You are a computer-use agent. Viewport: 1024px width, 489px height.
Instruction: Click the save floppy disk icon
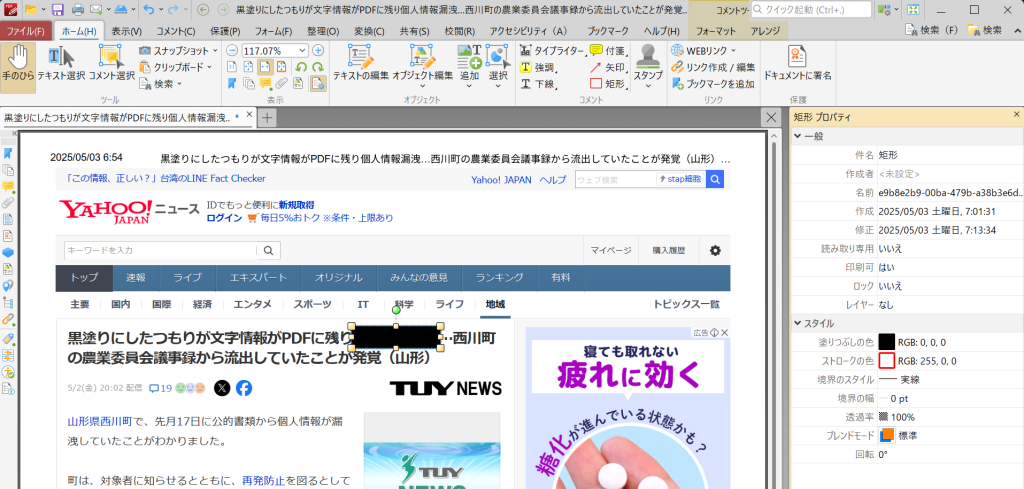coord(58,10)
